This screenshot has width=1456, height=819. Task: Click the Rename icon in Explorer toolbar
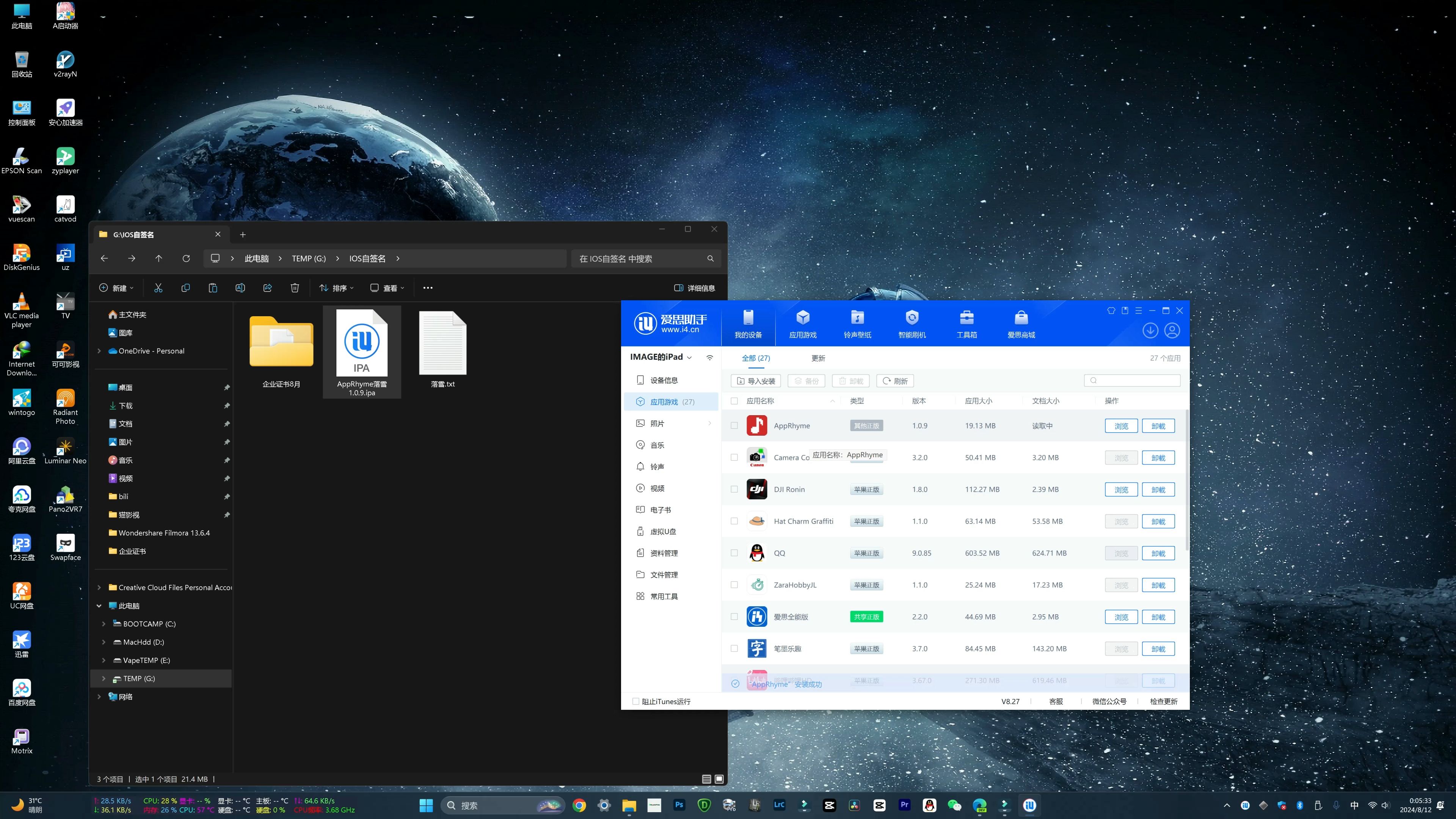(240, 288)
